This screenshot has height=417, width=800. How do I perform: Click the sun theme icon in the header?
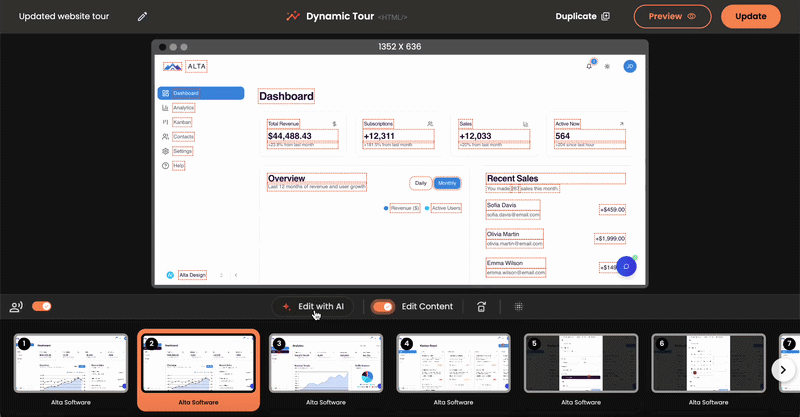pyautogui.click(x=607, y=66)
